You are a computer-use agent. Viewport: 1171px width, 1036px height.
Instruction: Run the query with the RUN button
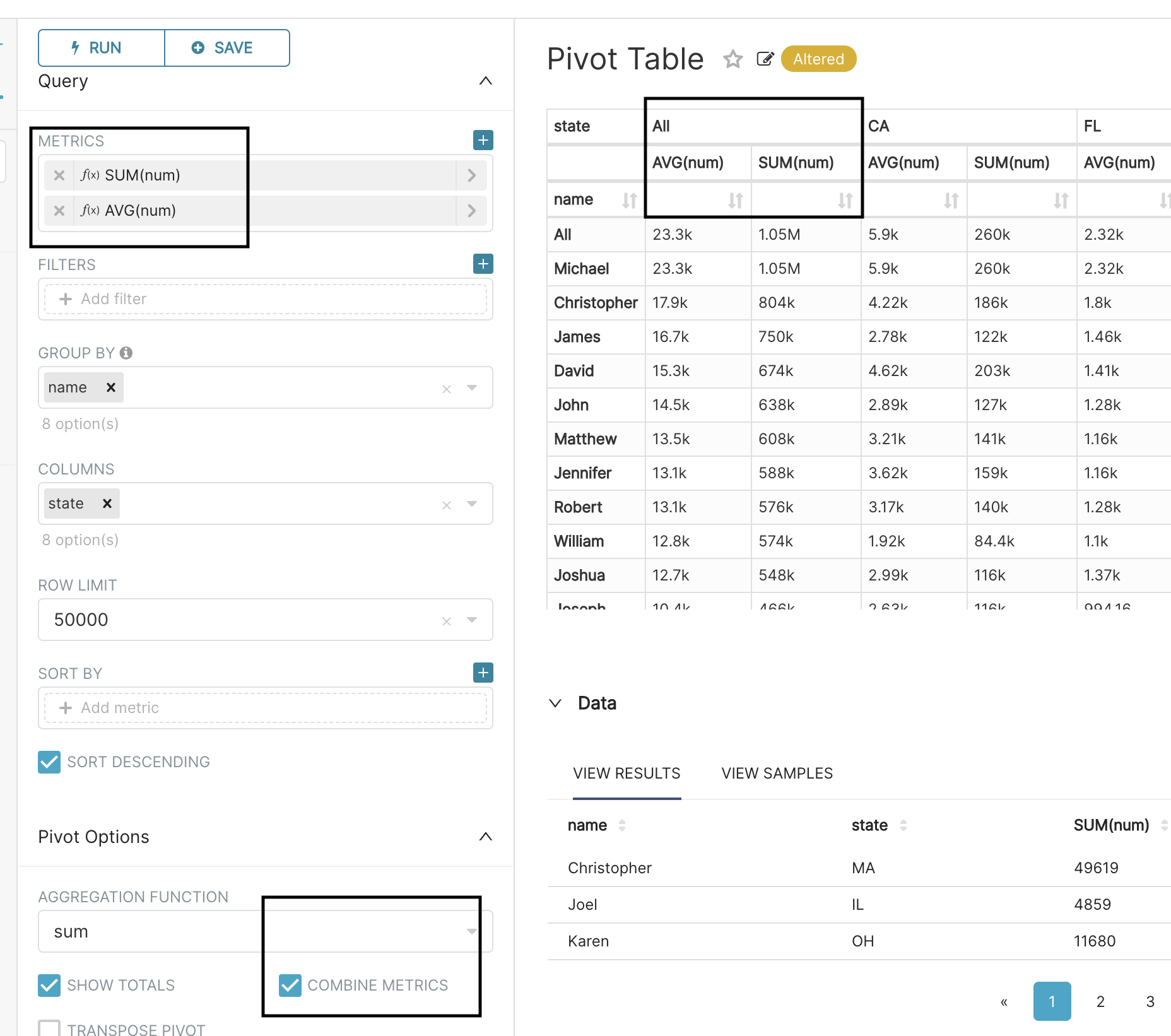coord(101,47)
